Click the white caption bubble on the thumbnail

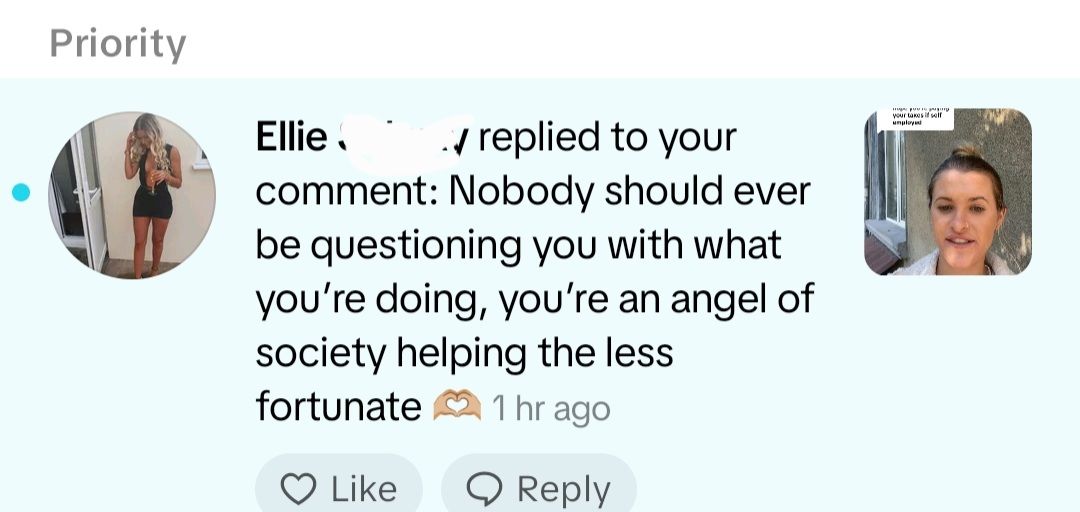tap(920, 117)
